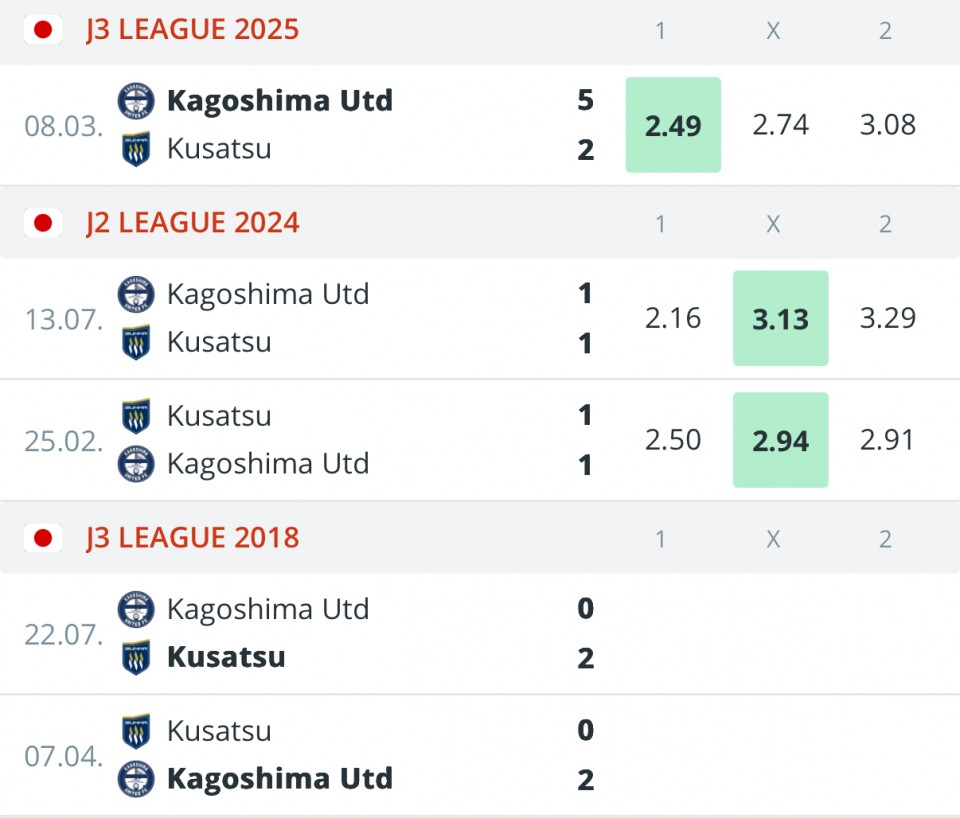Open J2 LEAGUE 2024 competition link
960x818 pixels.
pyautogui.click(x=192, y=223)
